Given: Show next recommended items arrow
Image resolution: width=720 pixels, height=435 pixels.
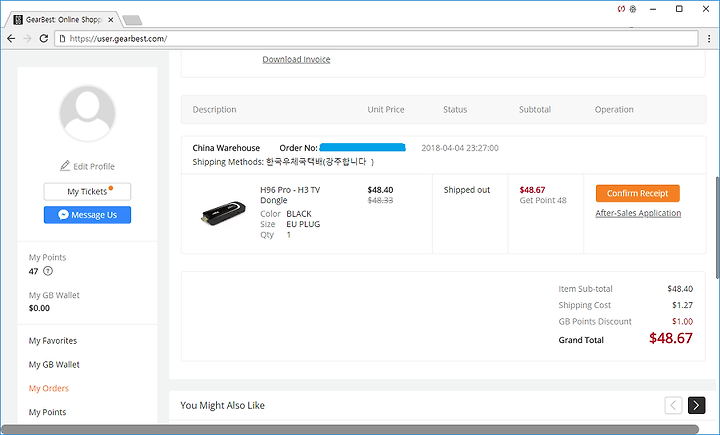Looking at the screenshot, I should click(x=696, y=405).
